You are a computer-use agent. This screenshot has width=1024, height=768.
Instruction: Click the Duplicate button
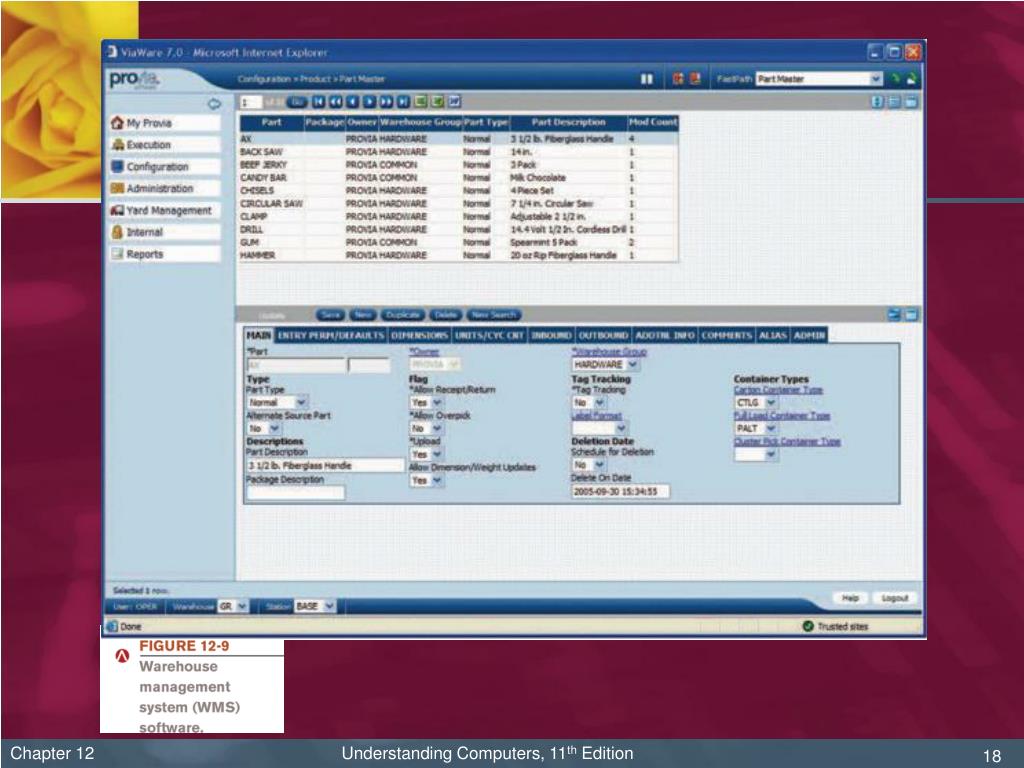403,315
